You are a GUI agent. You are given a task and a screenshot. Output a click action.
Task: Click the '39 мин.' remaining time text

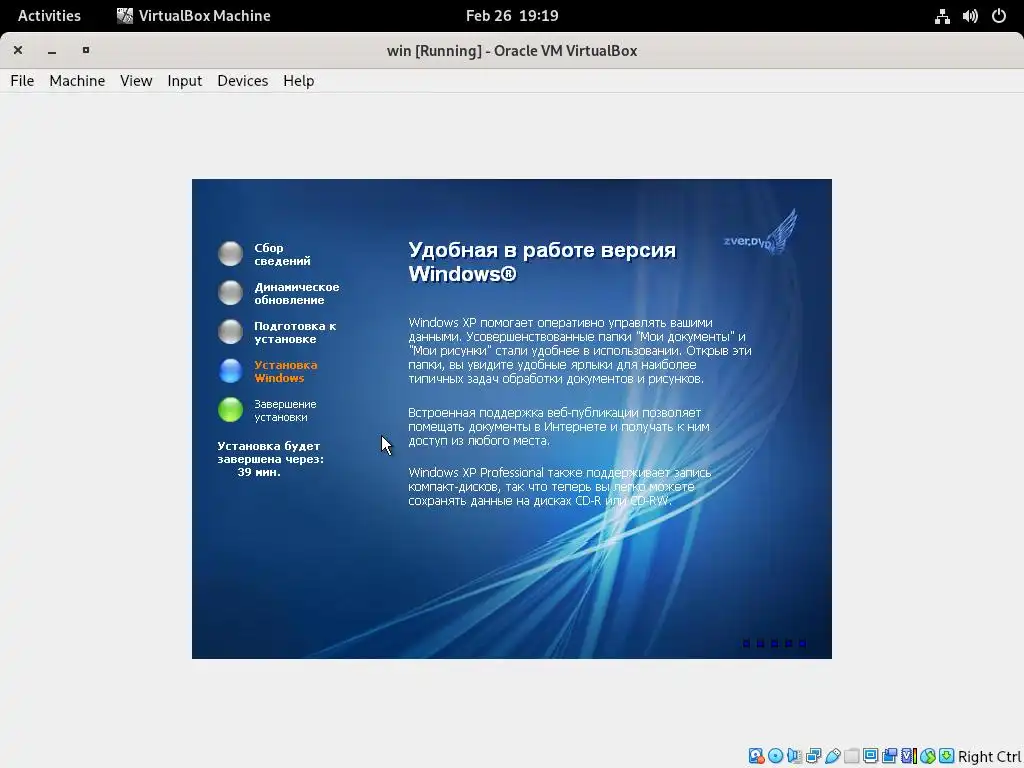[x=259, y=472]
